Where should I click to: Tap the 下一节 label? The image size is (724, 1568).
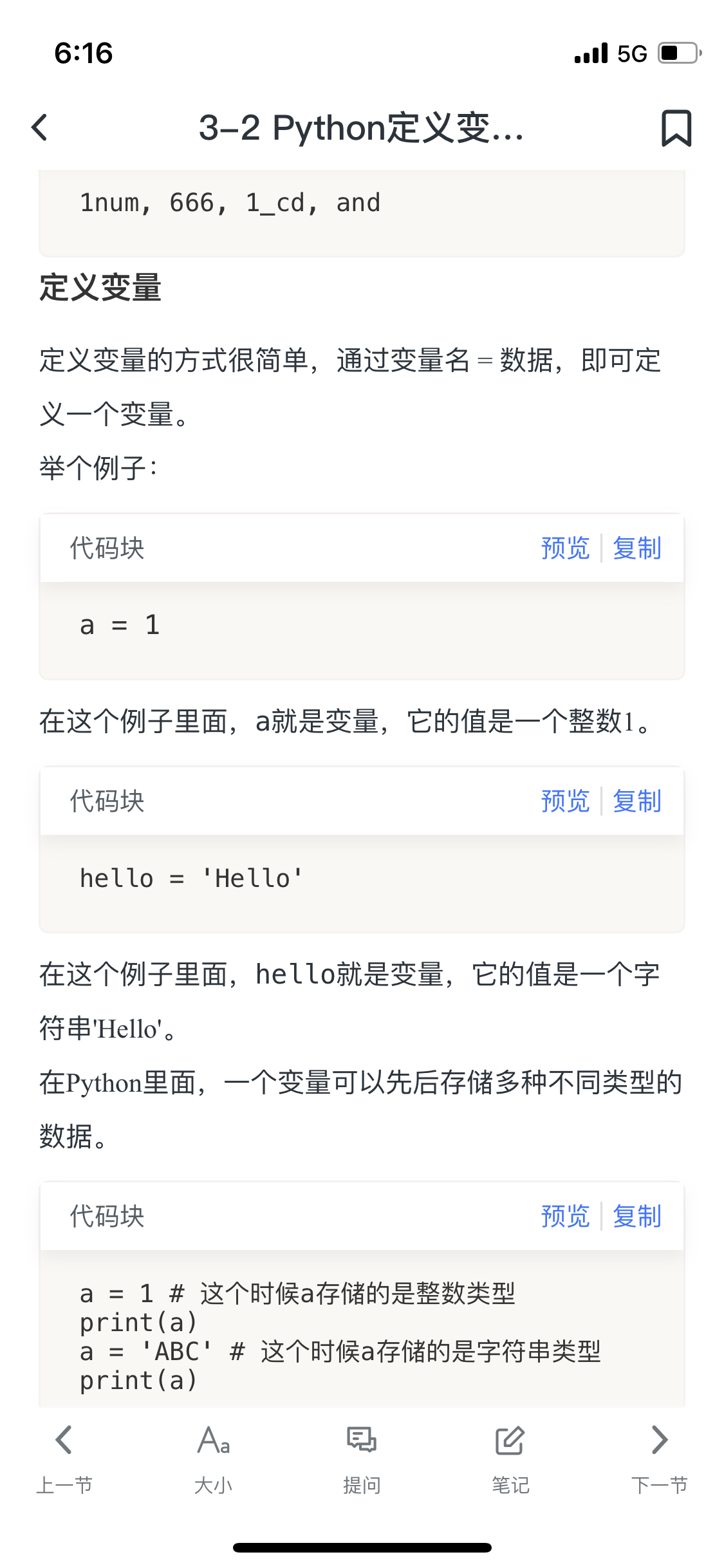pos(660,1486)
